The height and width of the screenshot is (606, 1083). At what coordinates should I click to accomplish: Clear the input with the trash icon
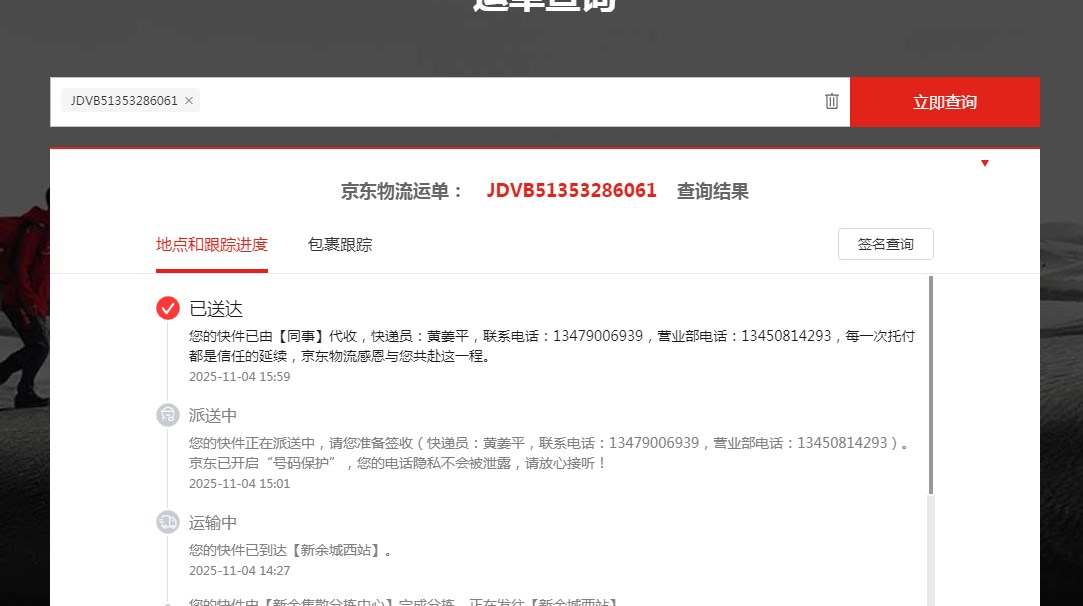(831, 101)
